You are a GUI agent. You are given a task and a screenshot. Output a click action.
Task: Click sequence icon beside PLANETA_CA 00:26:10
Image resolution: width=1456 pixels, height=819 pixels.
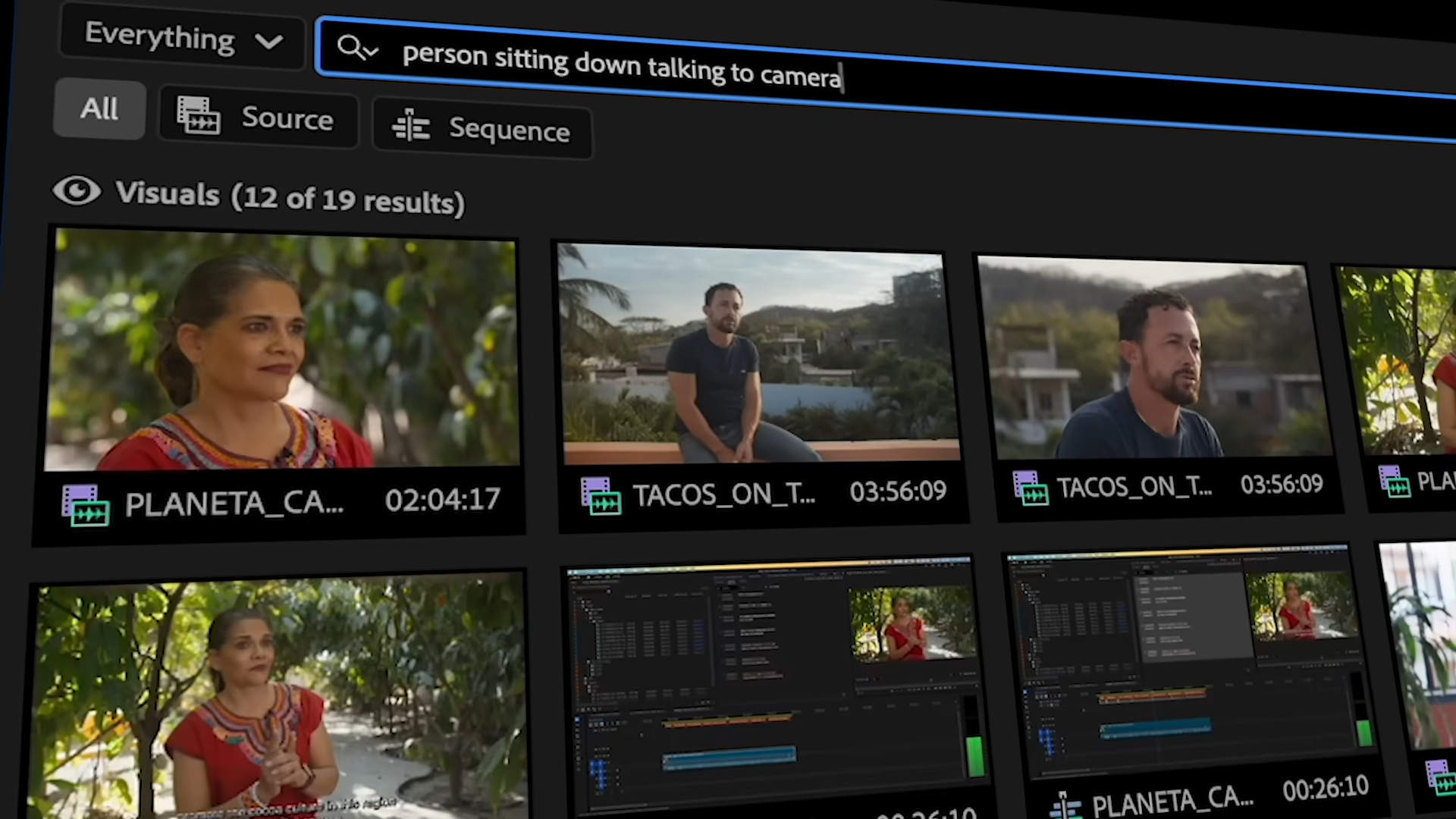coord(1065,807)
